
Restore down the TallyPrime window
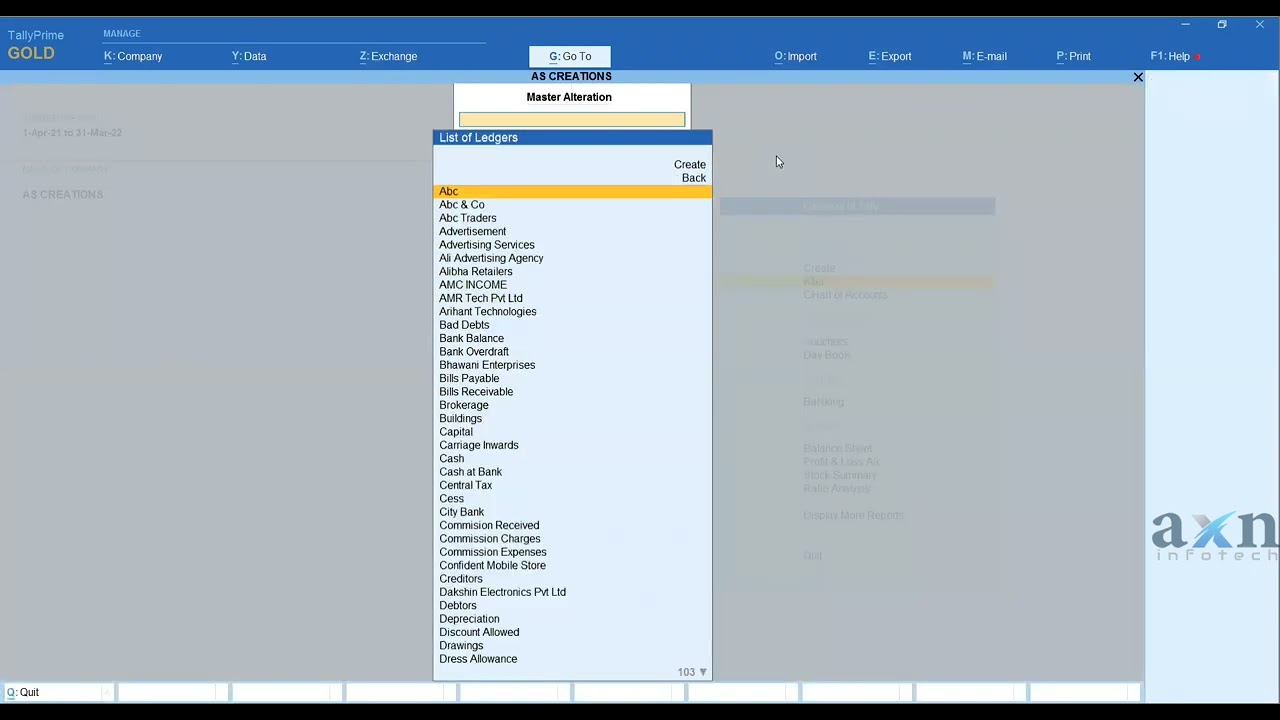1222,24
